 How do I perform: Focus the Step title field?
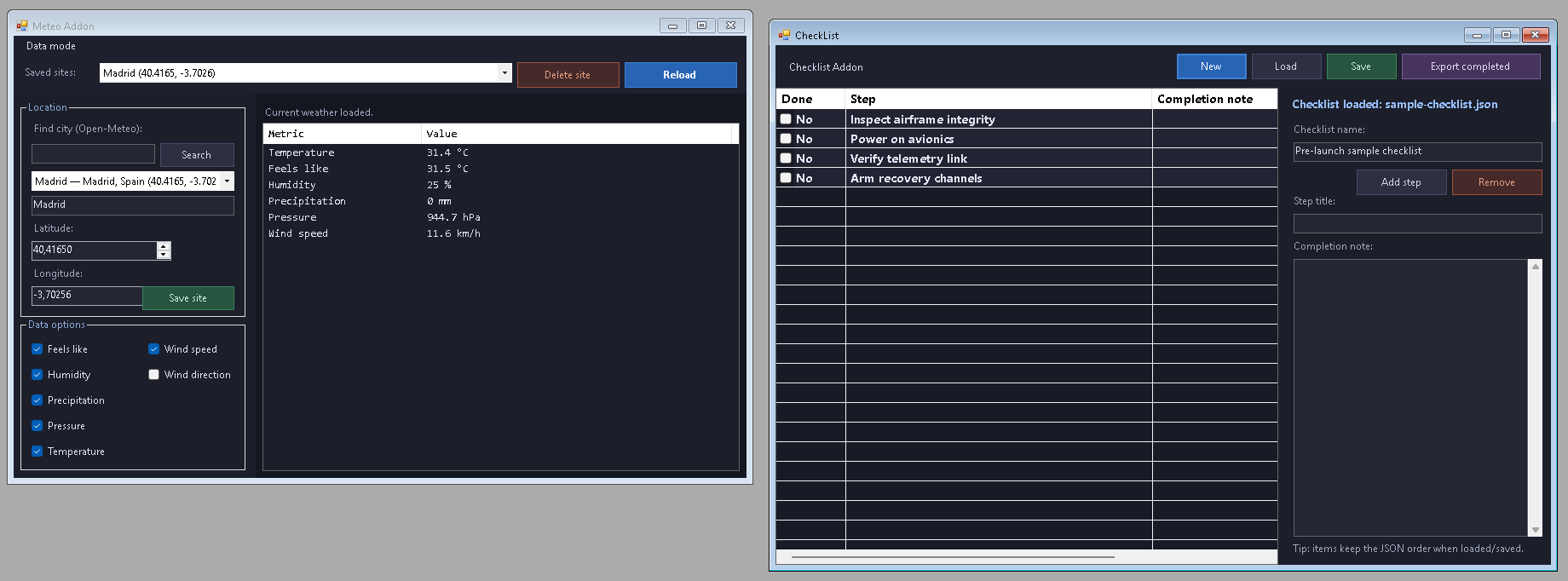(x=1417, y=224)
